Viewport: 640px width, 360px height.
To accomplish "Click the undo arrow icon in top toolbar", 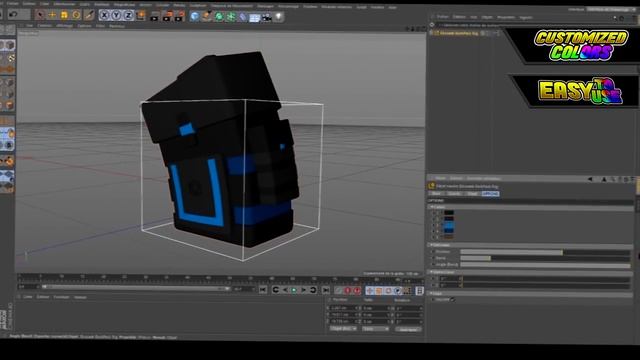I will [x=13, y=15].
